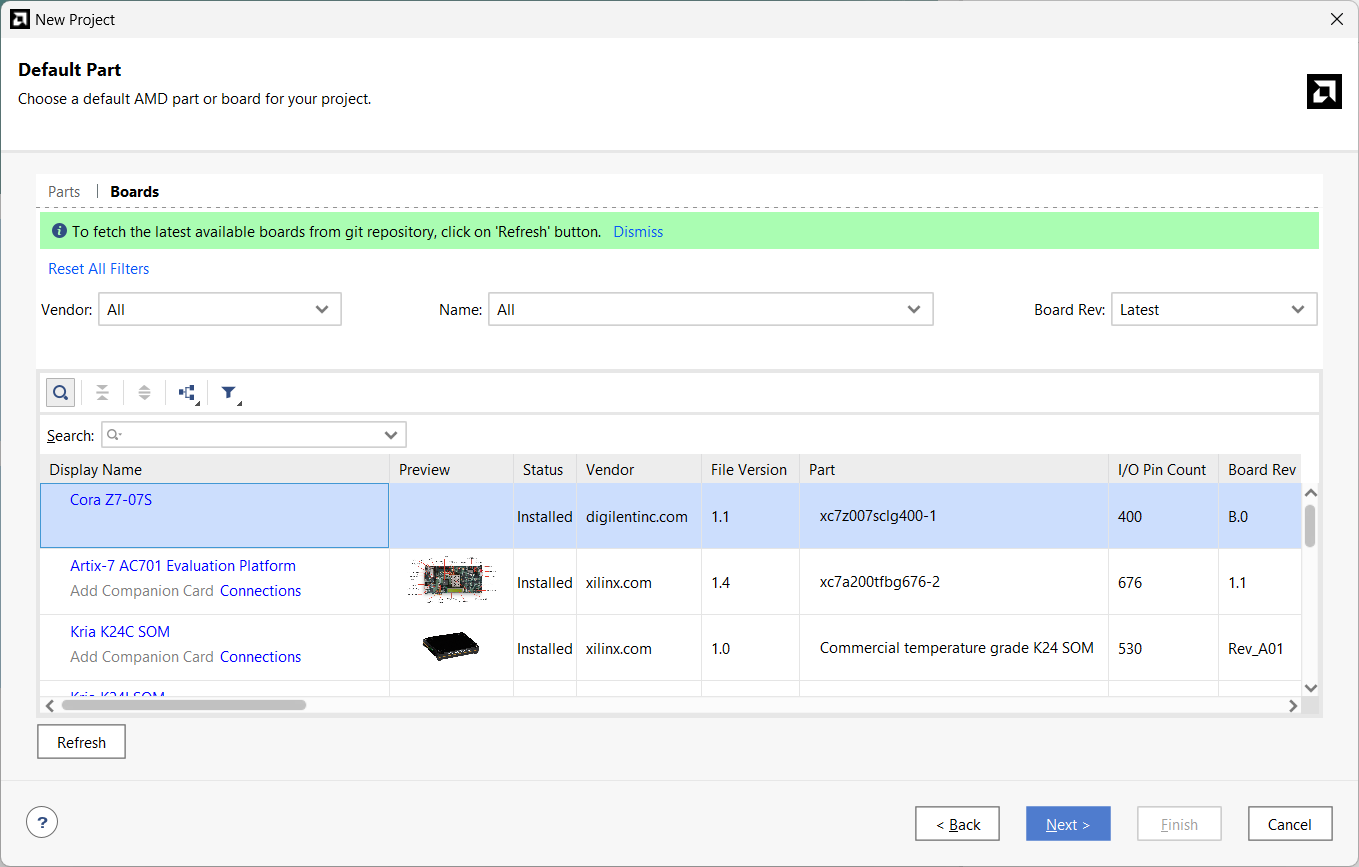Switch to the Parts tab

click(x=64, y=191)
